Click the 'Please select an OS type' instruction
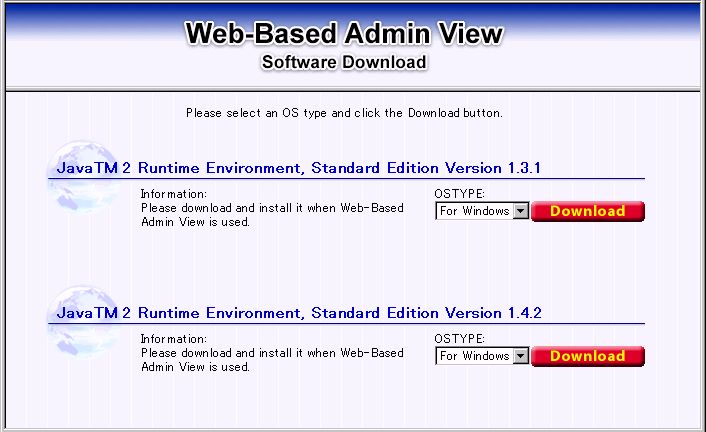This screenshot has height=432, width=706. coord(344,113)
